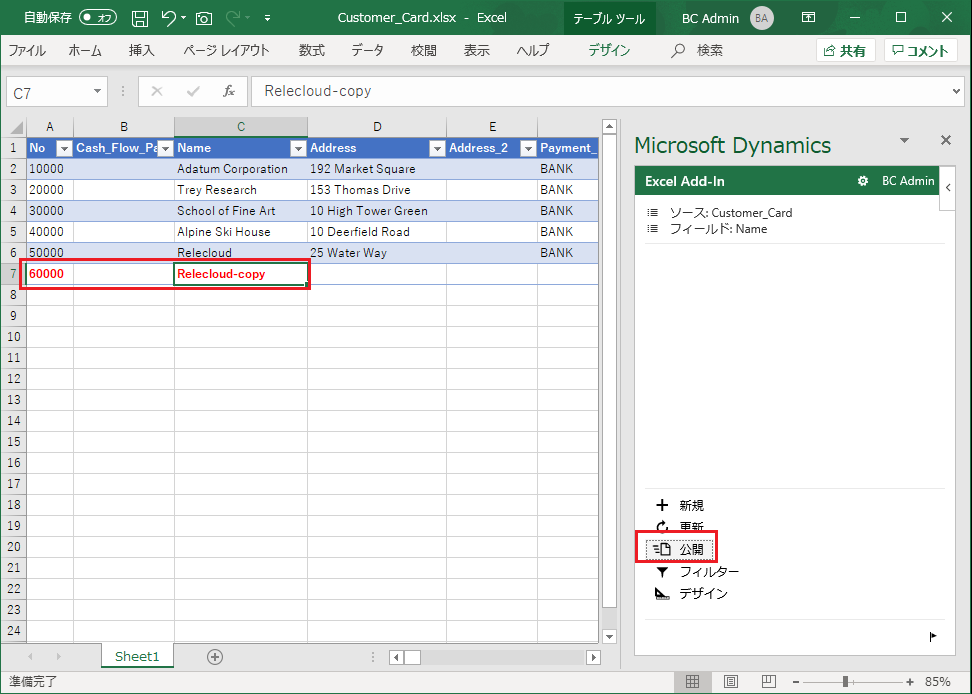
Task: Open the Undo history dropdown arrow
Action: [183, 18]
